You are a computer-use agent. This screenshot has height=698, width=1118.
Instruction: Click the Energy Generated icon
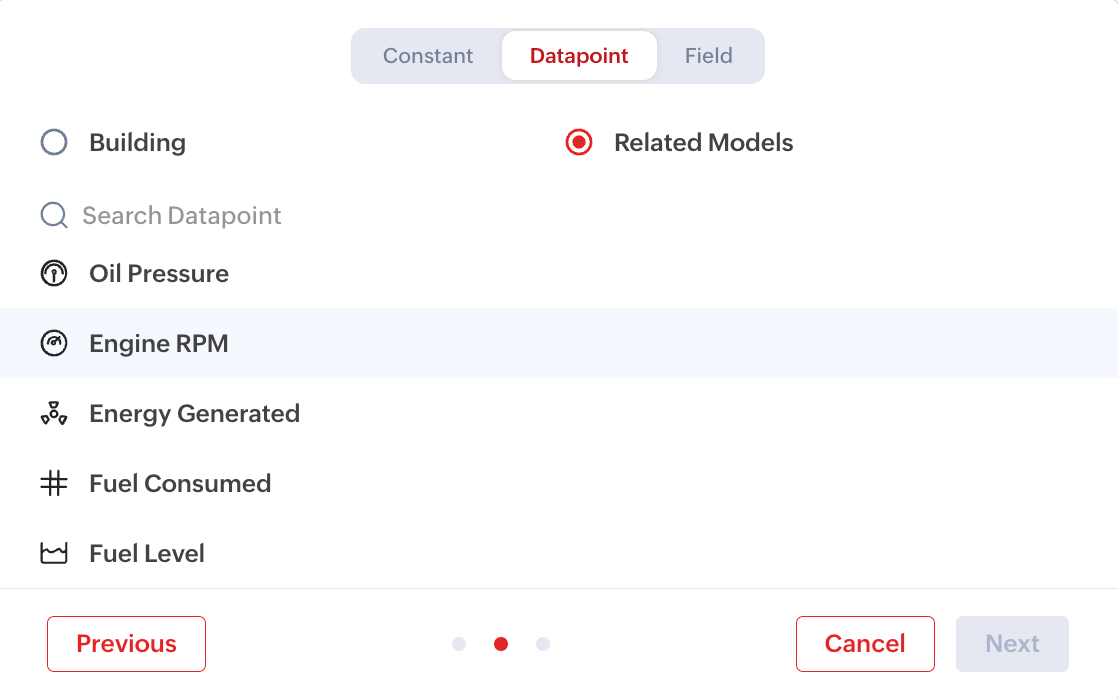point(54,414)
